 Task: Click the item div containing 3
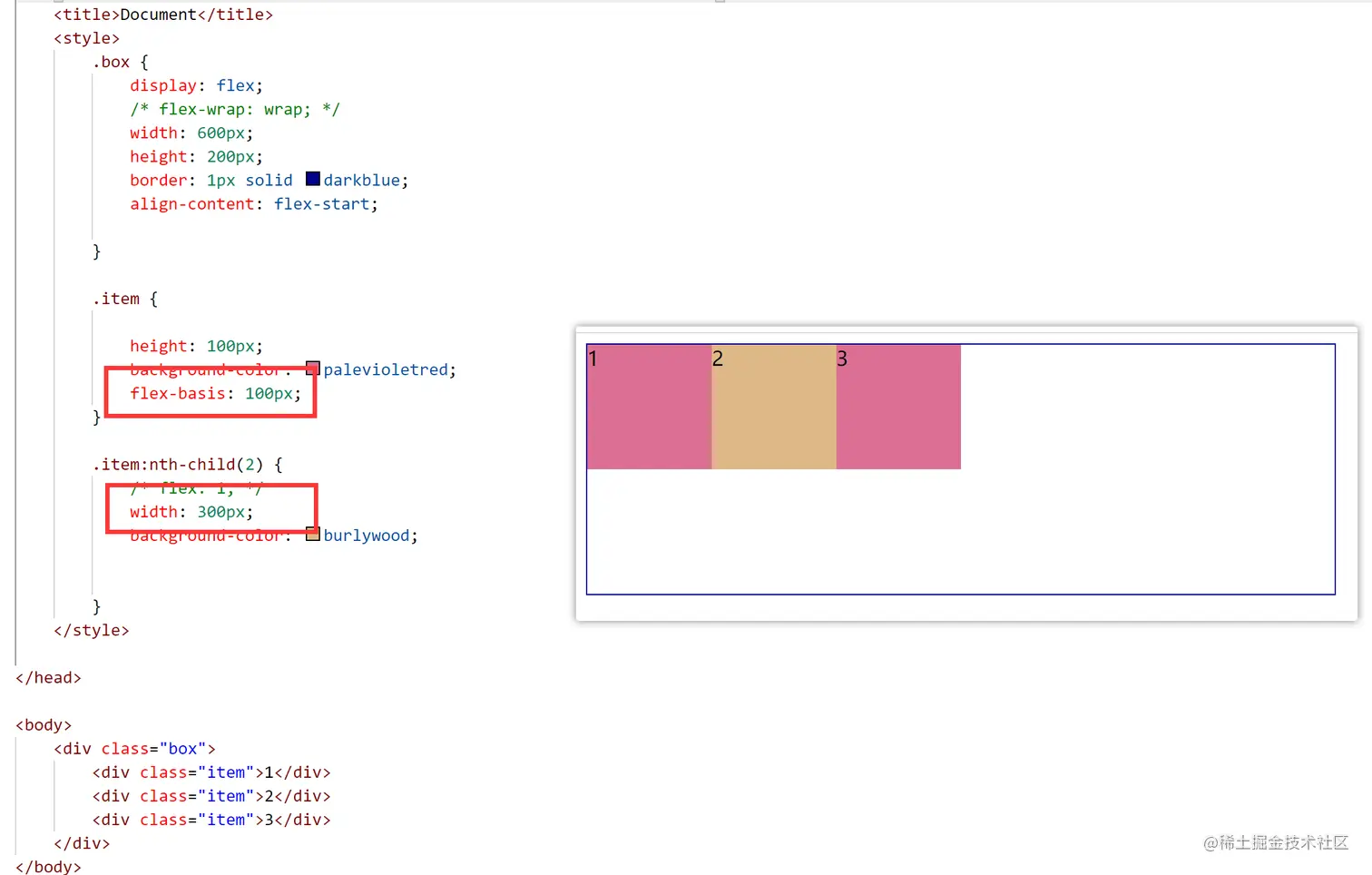[x=211, y=819]
